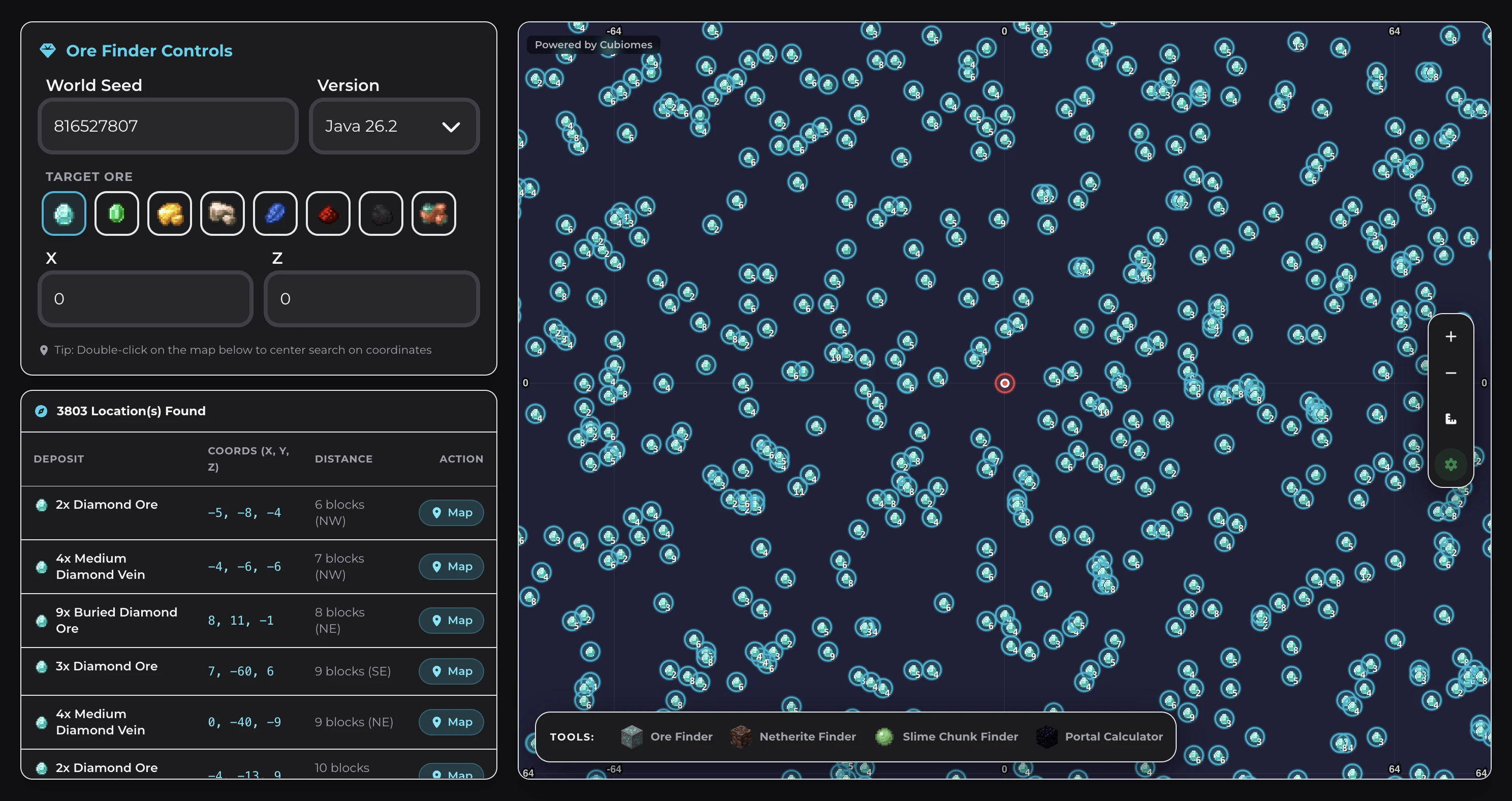This screenshot has width=1512, height=801.
Task: Open the Netherite Finder tool
Action: (x=793, y=736)
